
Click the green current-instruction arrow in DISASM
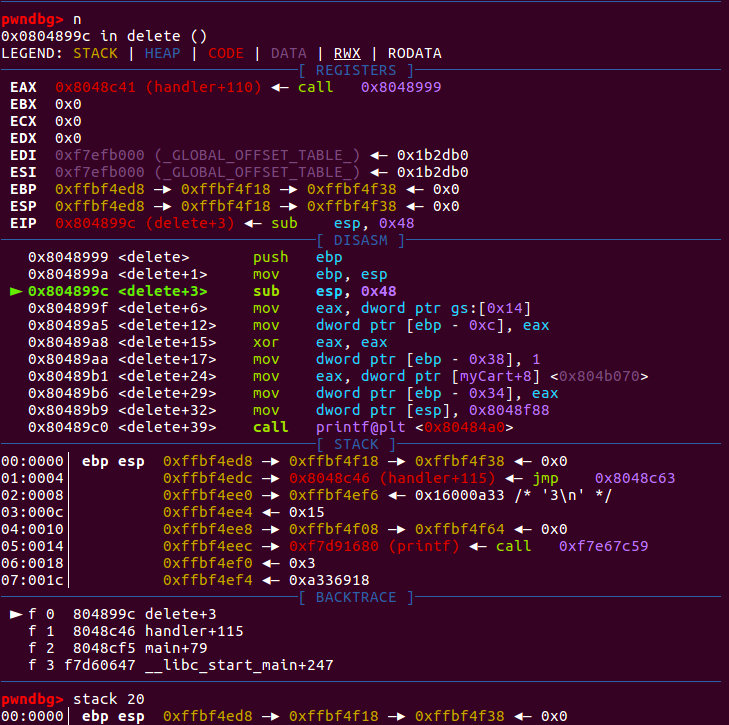pos(15,291)
